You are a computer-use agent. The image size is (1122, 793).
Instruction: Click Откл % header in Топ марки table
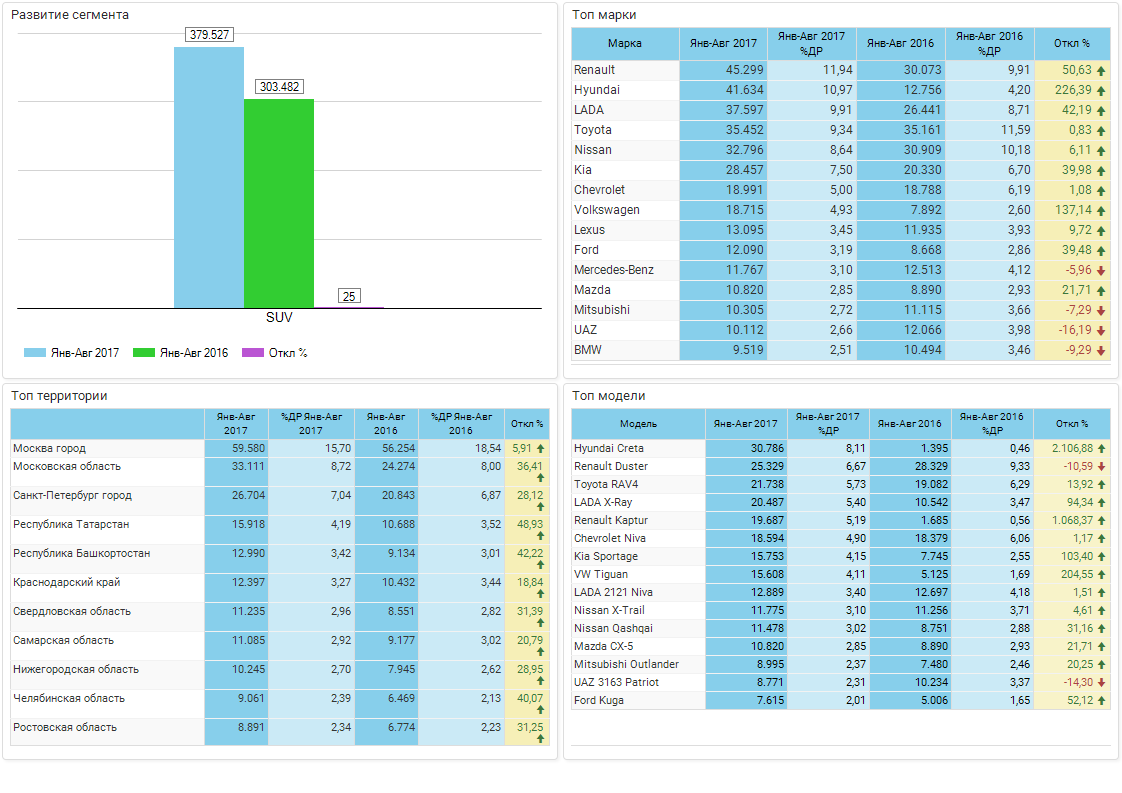[1072, 44]
